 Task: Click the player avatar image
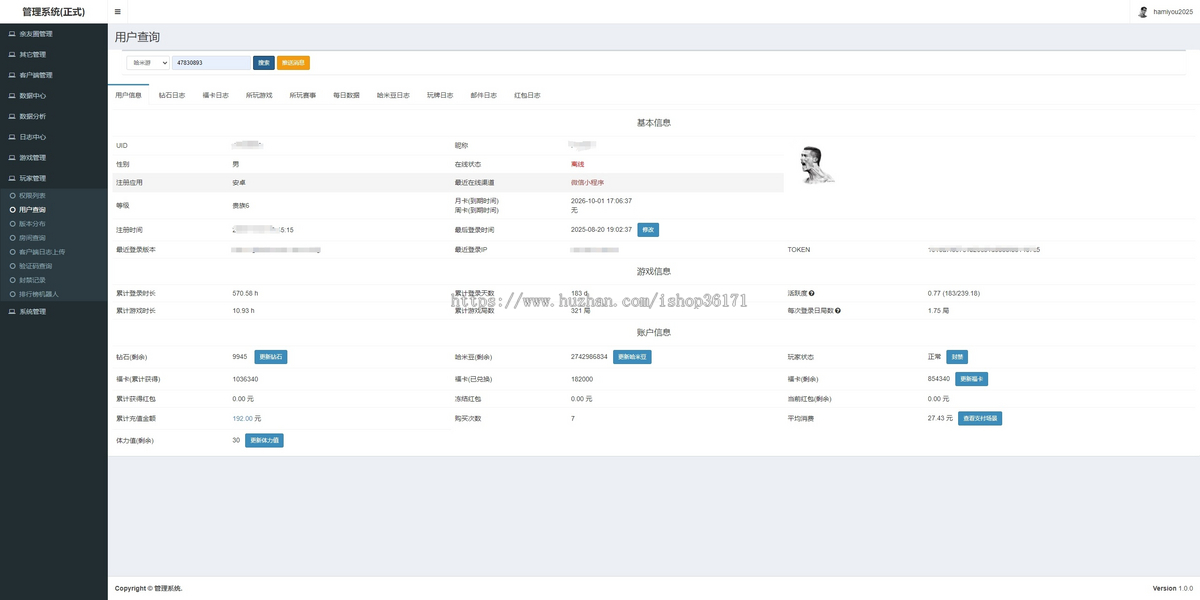click(x=818, y=166)
